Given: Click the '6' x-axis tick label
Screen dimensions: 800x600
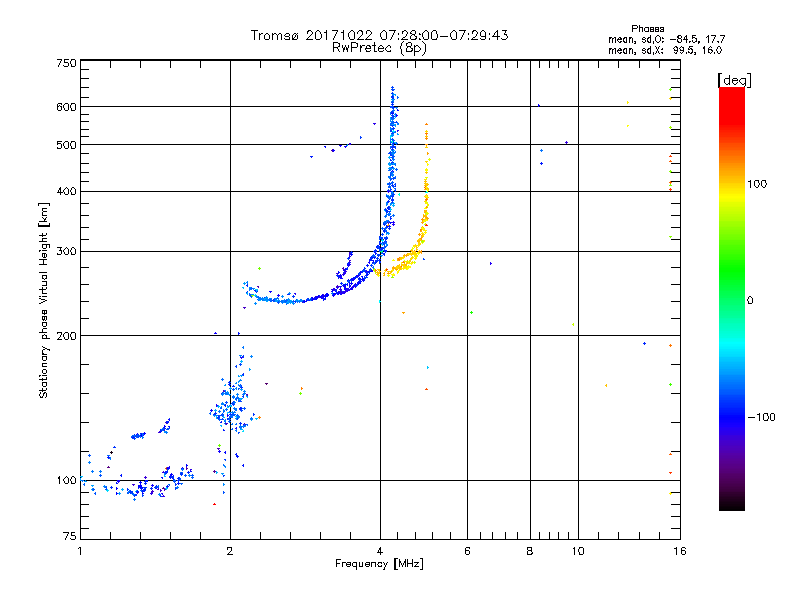Looking at the screenshot, I should point(467,551).
